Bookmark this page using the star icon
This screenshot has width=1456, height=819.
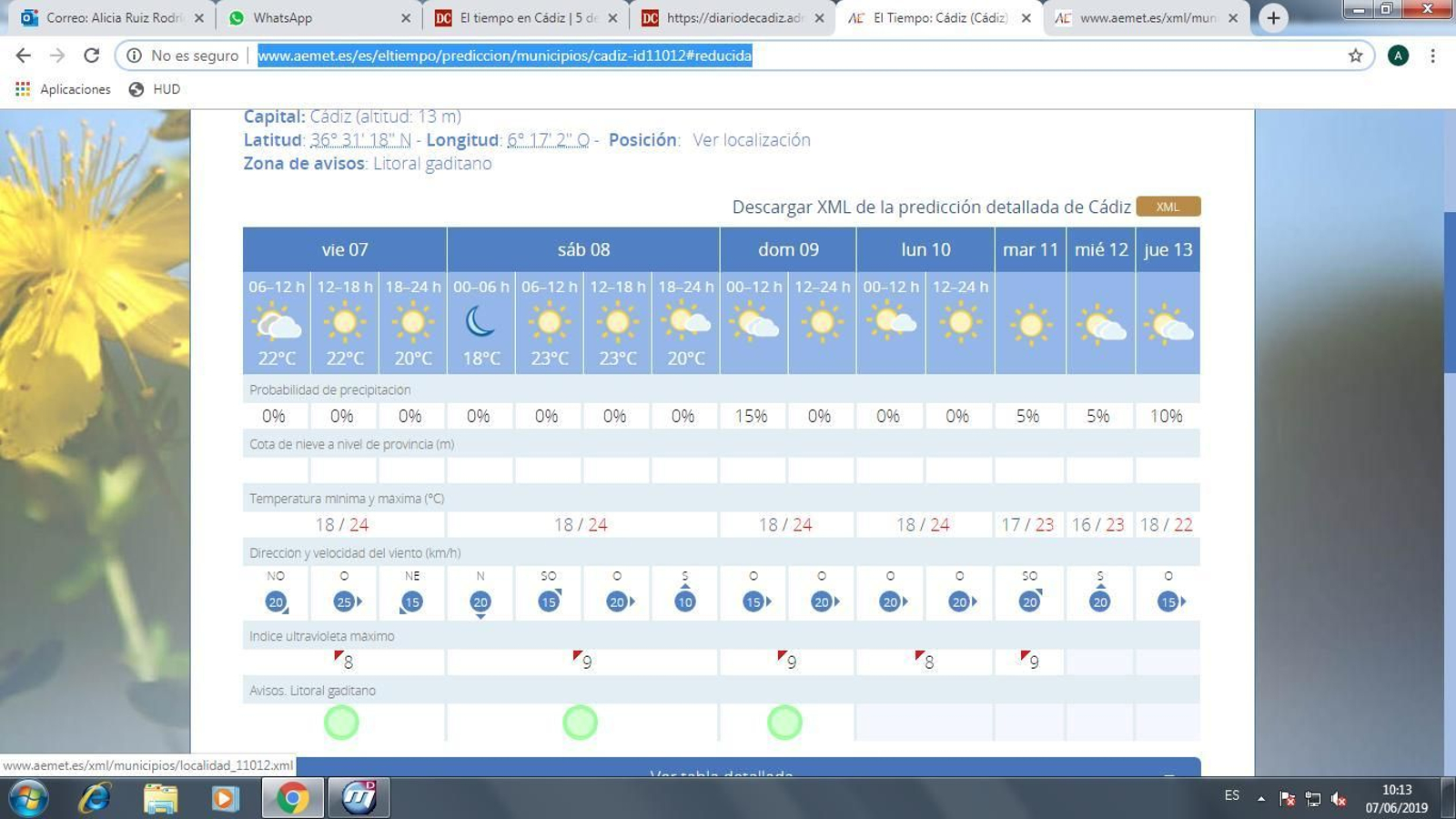pos(1355,56)
